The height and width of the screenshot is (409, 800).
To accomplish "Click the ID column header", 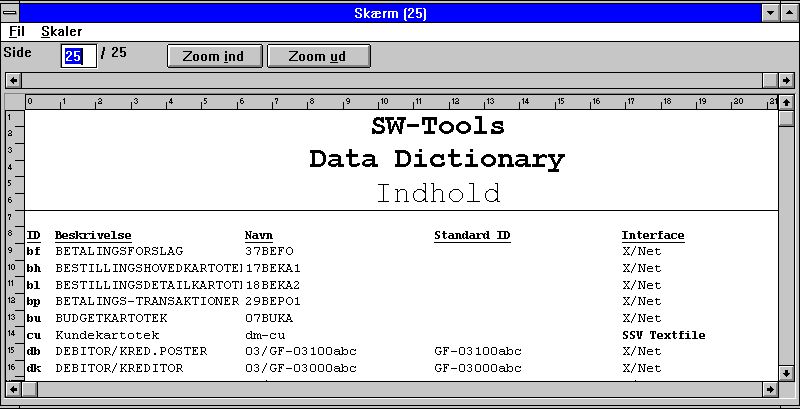I will pyautogui.click(x=33, y=236).
